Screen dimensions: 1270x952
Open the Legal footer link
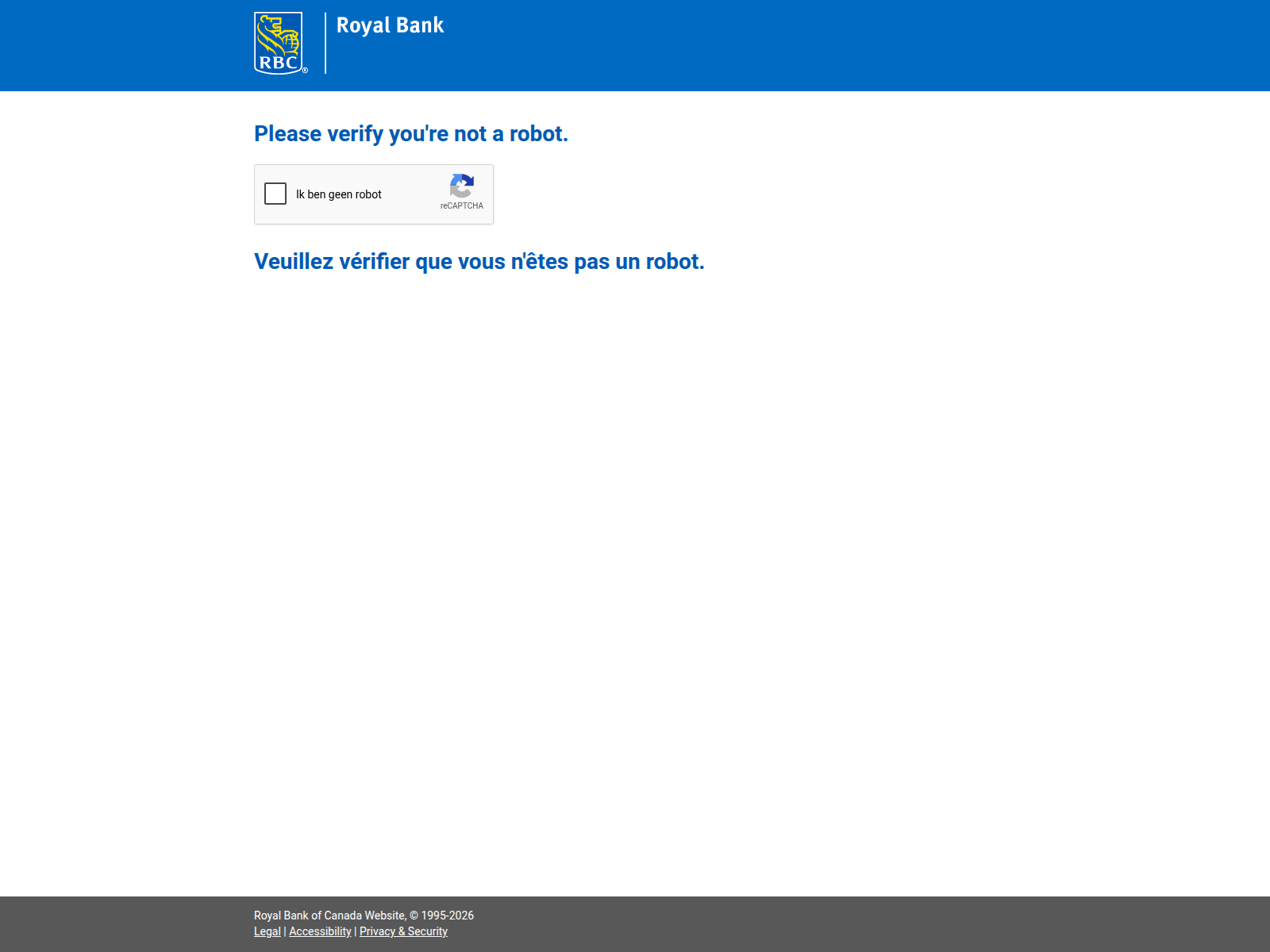click(x=267, y=931)
